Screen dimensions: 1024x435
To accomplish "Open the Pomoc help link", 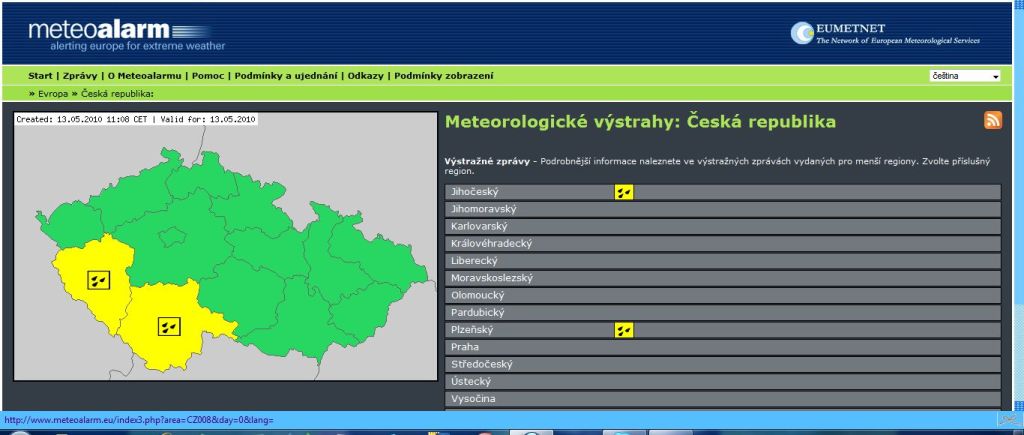I will 207,76.
